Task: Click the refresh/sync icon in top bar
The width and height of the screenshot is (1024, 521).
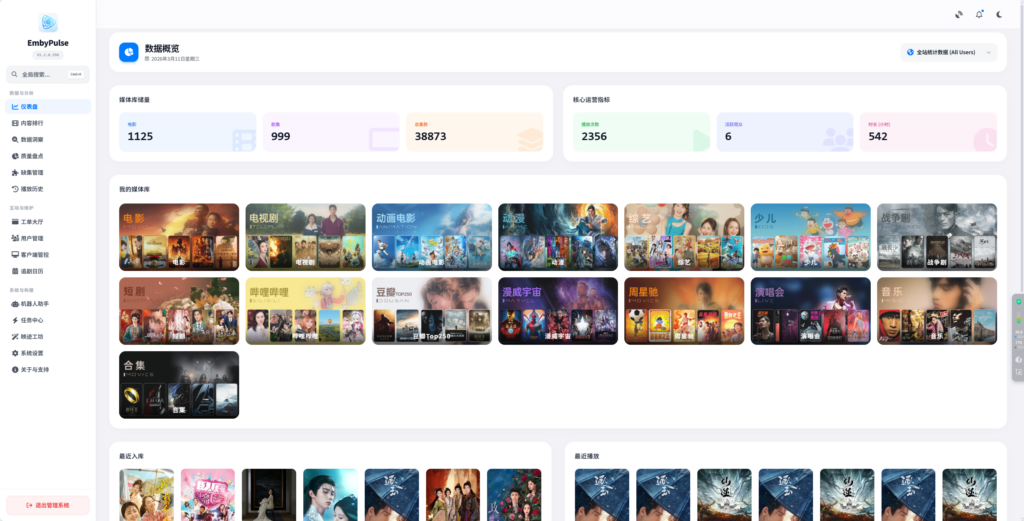Action: (959, 14)
